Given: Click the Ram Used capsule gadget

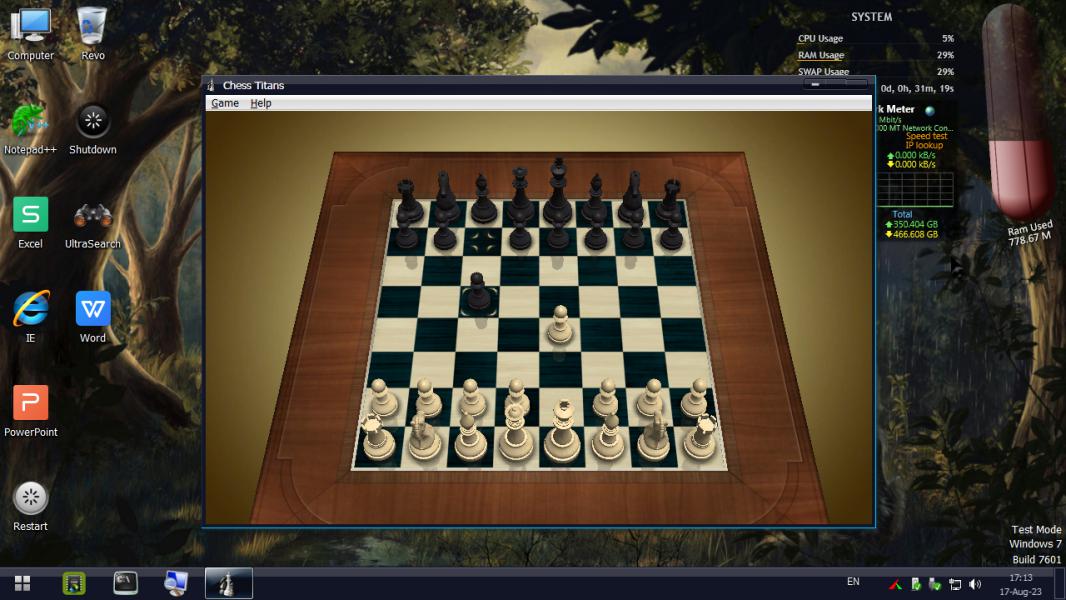Looking at the screenshot, I should point(1018,112).
